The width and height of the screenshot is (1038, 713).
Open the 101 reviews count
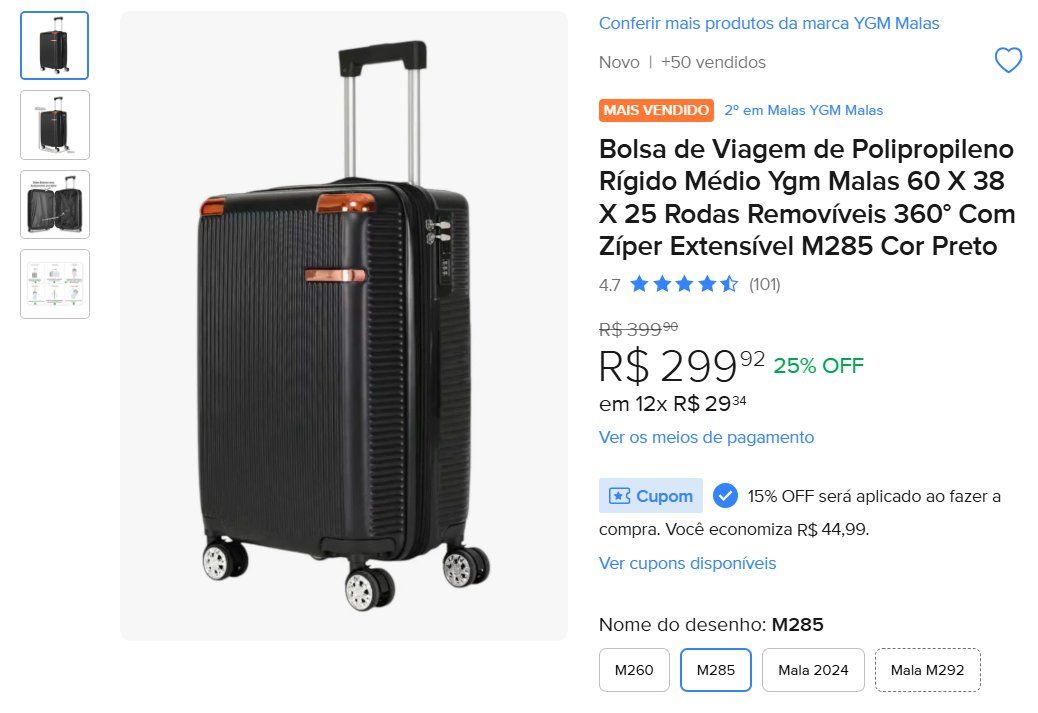pos(765,284)
